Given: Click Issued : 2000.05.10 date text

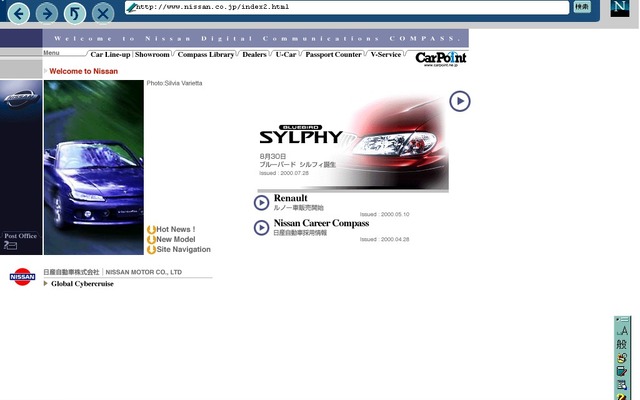Looking at the screenshot, I should 384,214.
